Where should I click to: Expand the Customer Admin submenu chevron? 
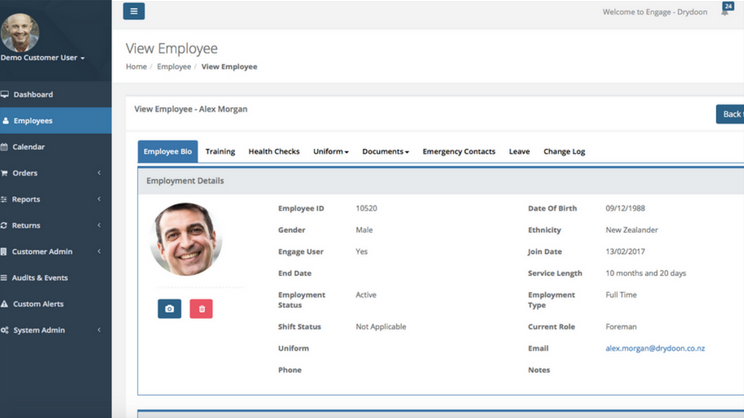click(99, 251)
